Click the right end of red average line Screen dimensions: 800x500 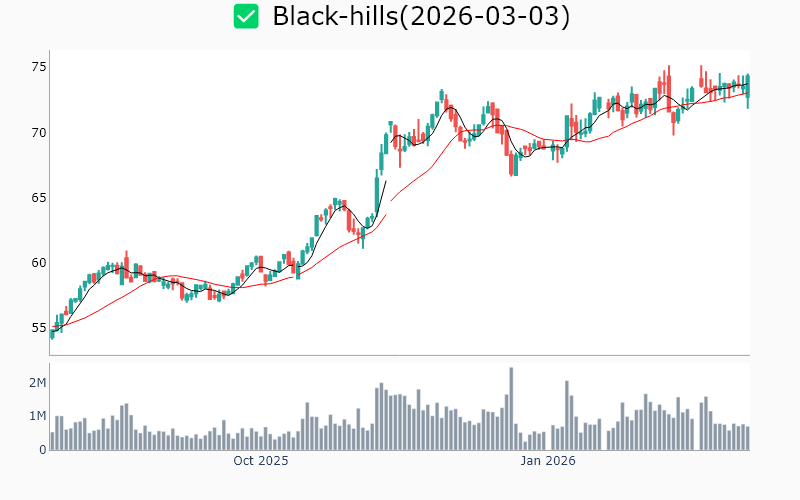[747, 94]
